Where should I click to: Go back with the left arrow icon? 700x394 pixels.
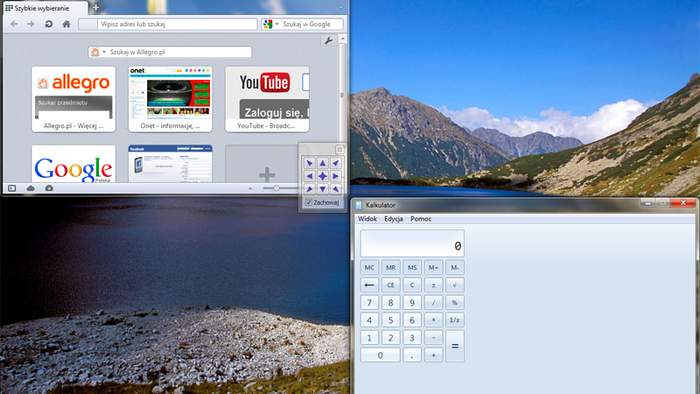tap(14, 24)
